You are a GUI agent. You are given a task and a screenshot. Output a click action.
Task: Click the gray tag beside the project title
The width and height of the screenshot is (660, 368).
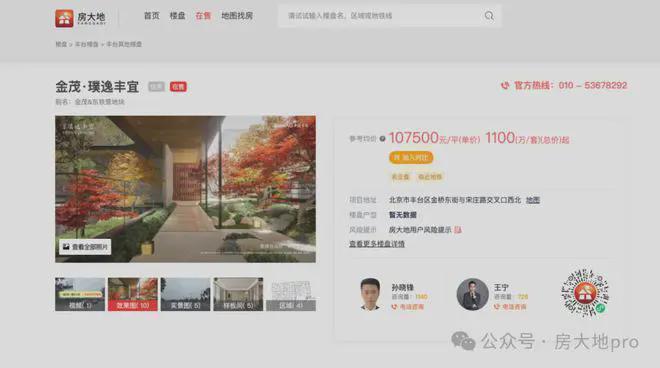point(156,87)
